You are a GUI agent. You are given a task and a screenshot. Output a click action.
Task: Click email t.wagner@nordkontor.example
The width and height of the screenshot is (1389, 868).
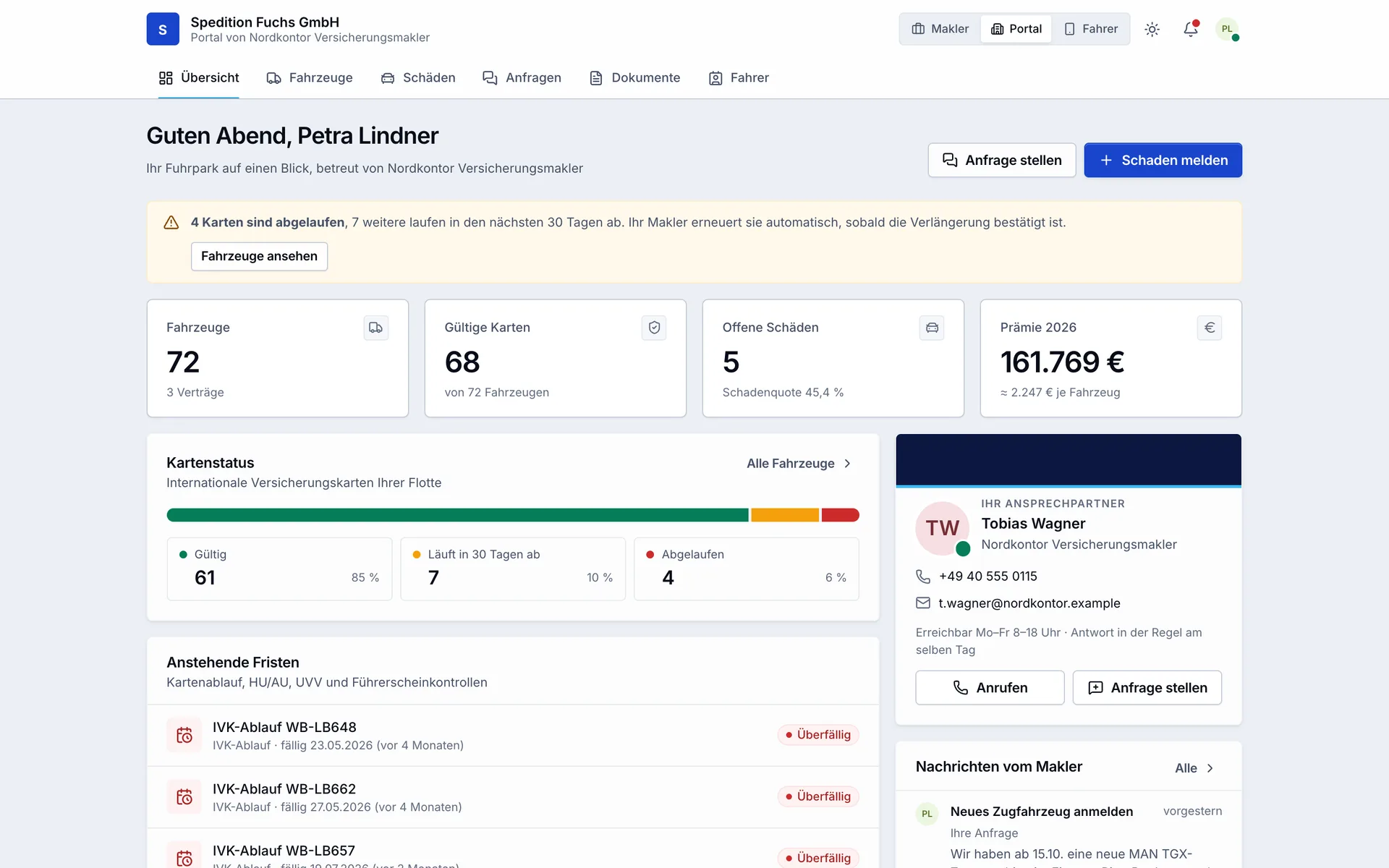click(1029, 603)
